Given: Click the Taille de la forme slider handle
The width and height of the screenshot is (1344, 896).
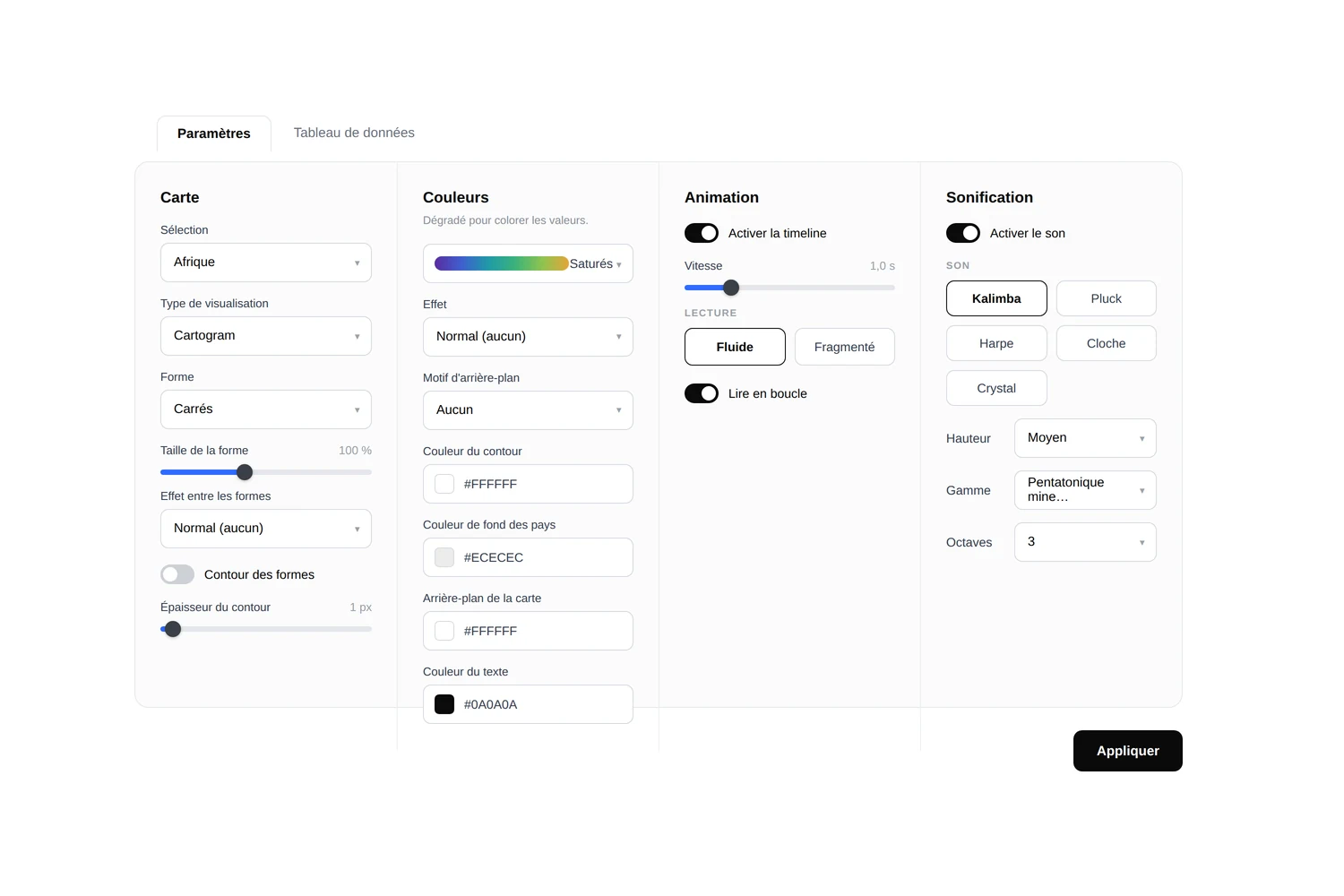Looking at the screenshot, I should [x=245, y=472].
